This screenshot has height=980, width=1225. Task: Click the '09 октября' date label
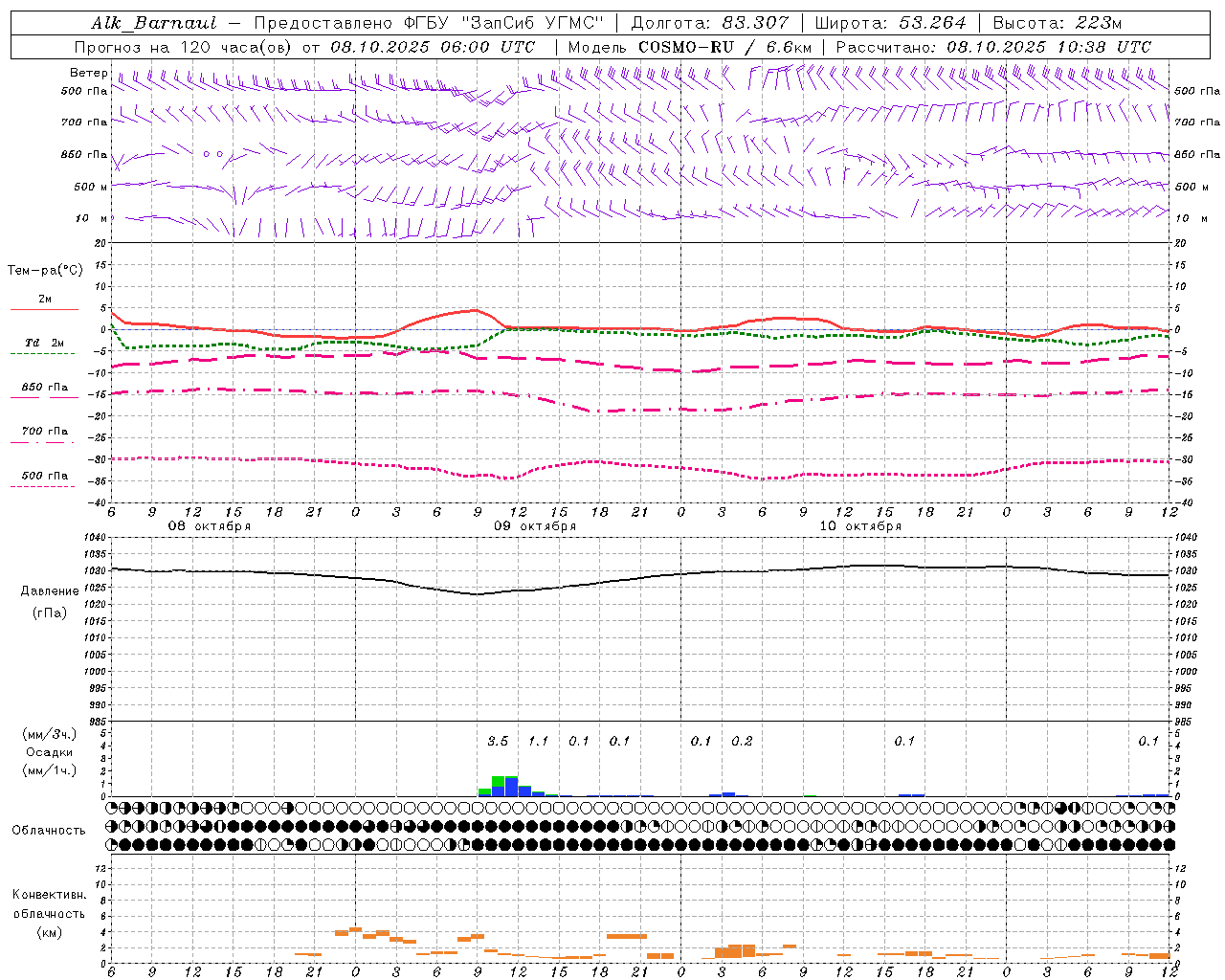click(x=535, y=526)
